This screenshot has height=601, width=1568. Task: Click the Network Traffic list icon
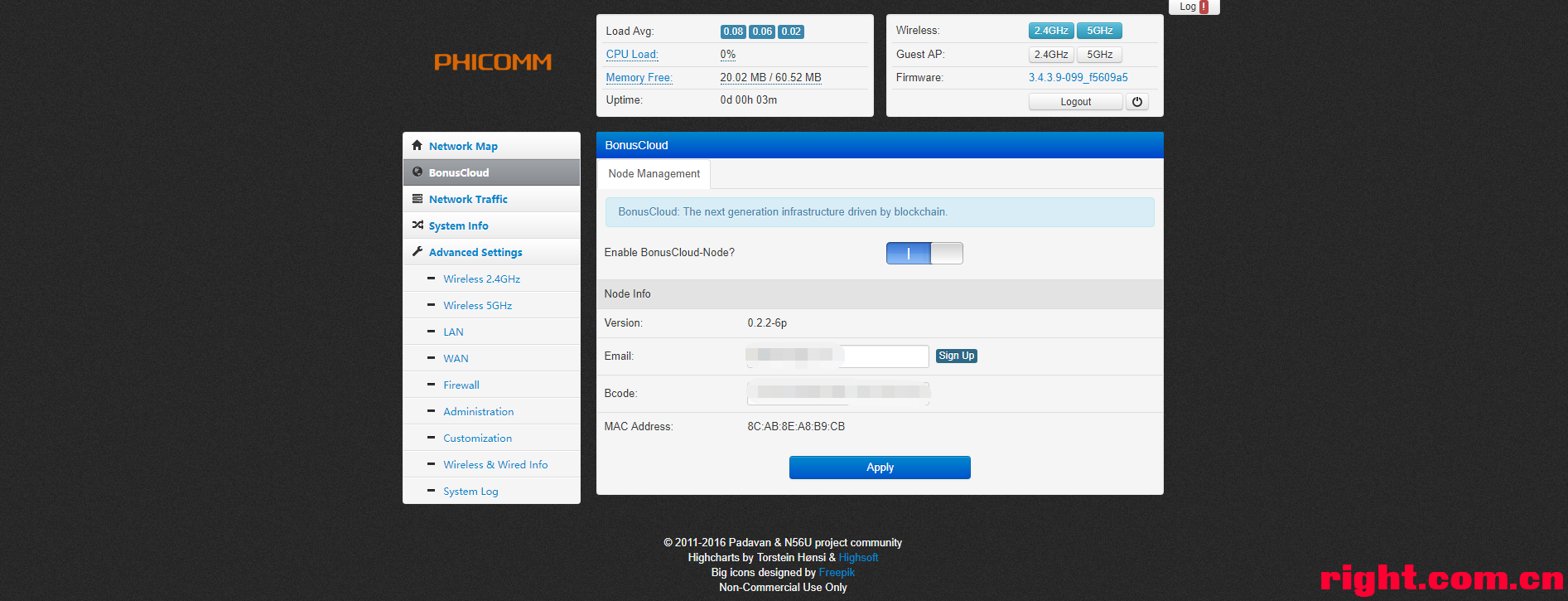[417, 199]
